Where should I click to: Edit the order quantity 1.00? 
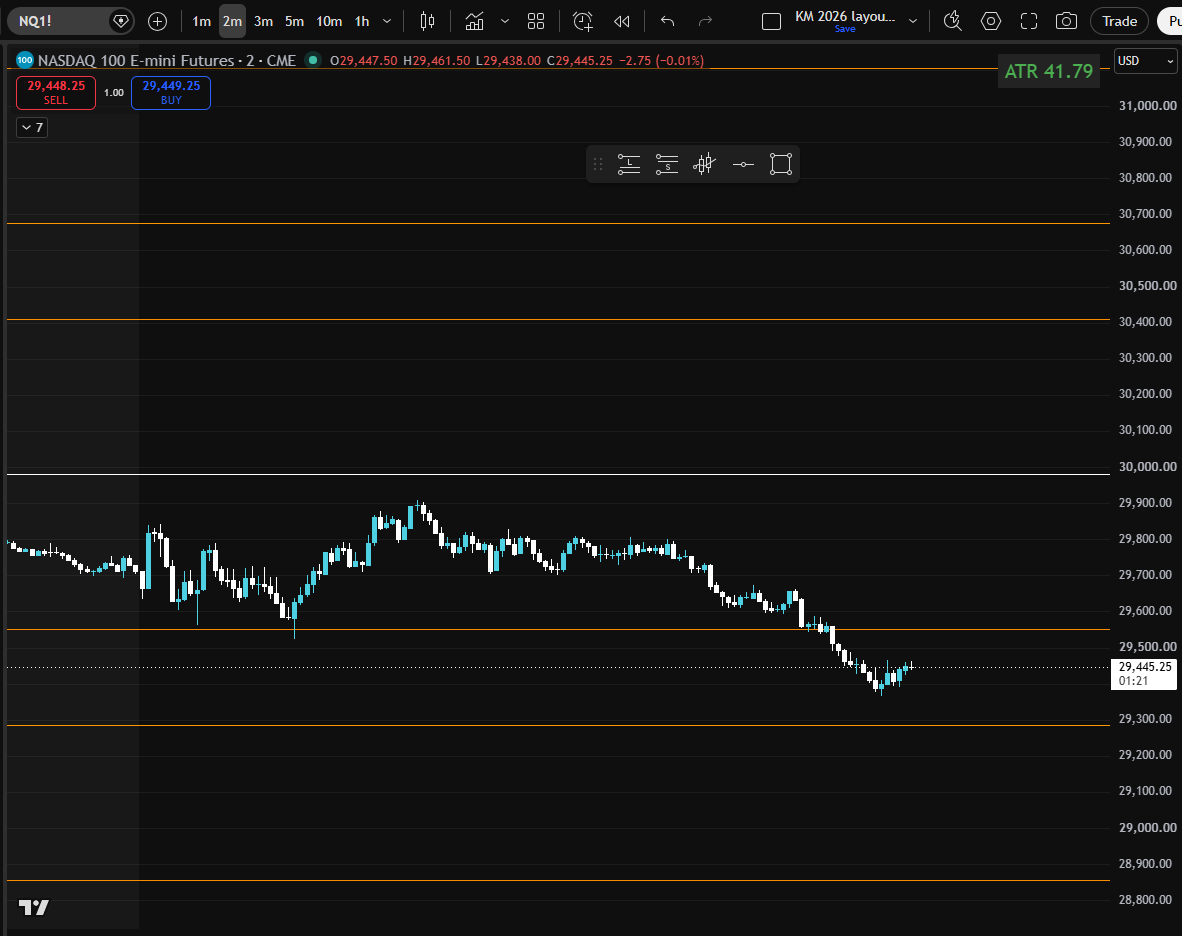114,93
